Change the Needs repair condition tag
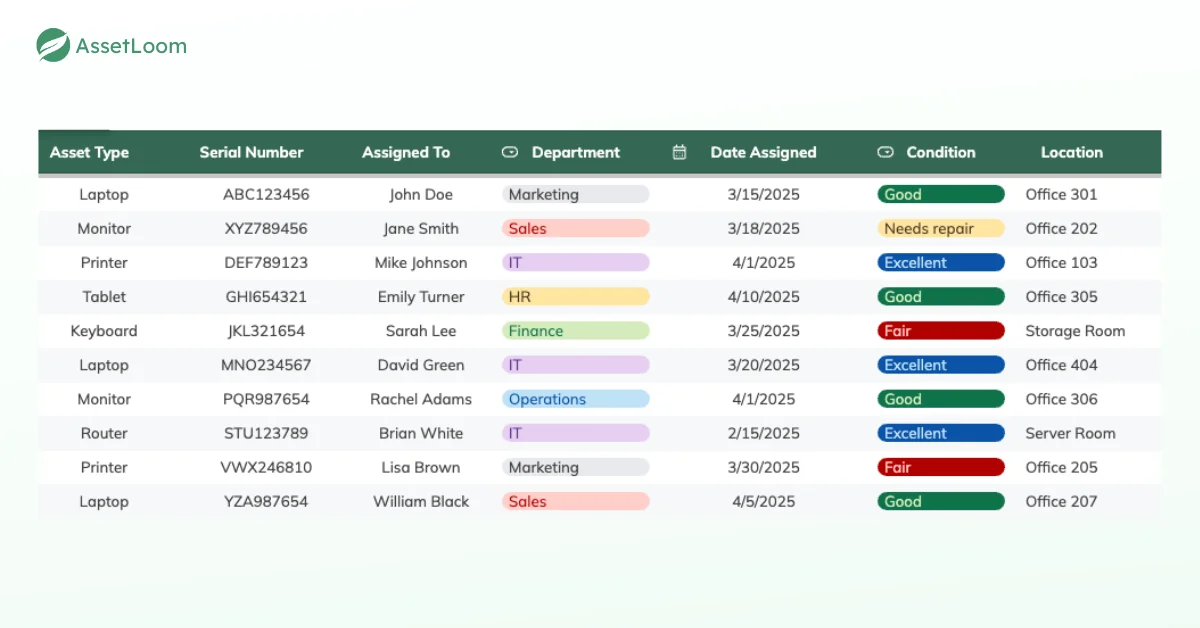This screenshot has width=1200, height=628. pyautogui.click(x=941, y=229)
